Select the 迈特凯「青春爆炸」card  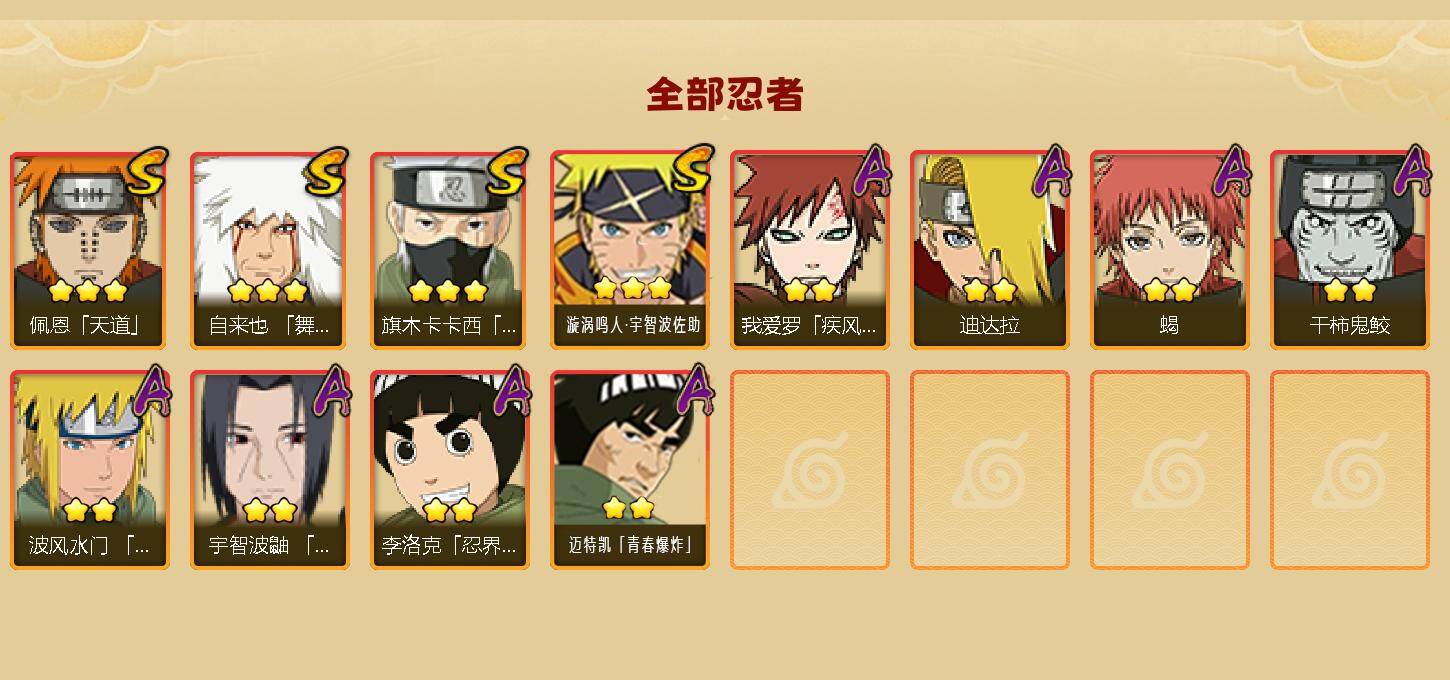(630, 470)
